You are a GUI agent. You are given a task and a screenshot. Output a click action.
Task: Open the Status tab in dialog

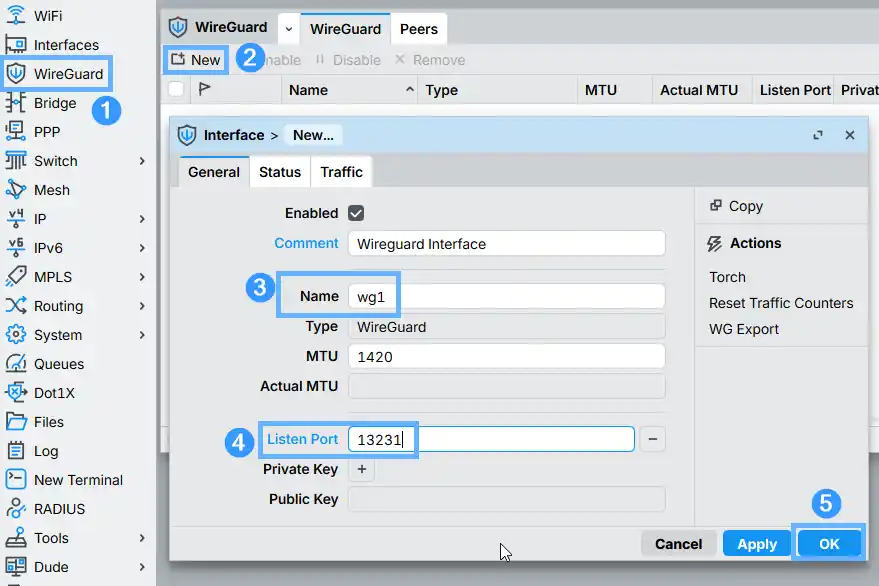pos(280,172)
